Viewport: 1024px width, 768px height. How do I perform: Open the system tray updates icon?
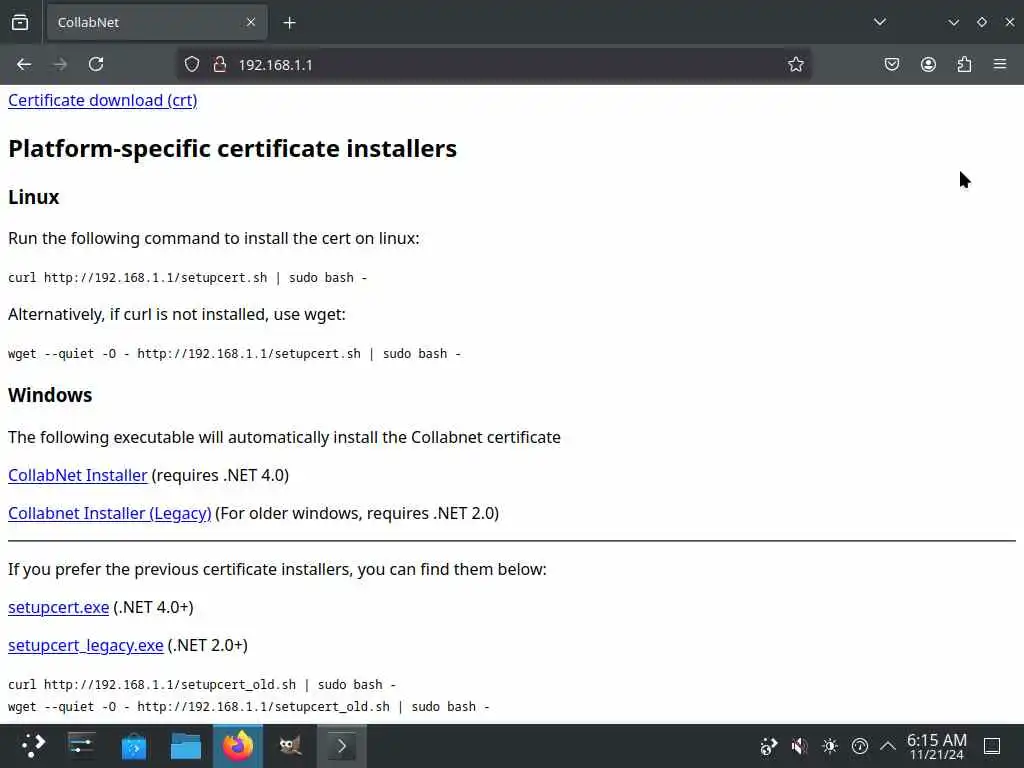point(769,746)
